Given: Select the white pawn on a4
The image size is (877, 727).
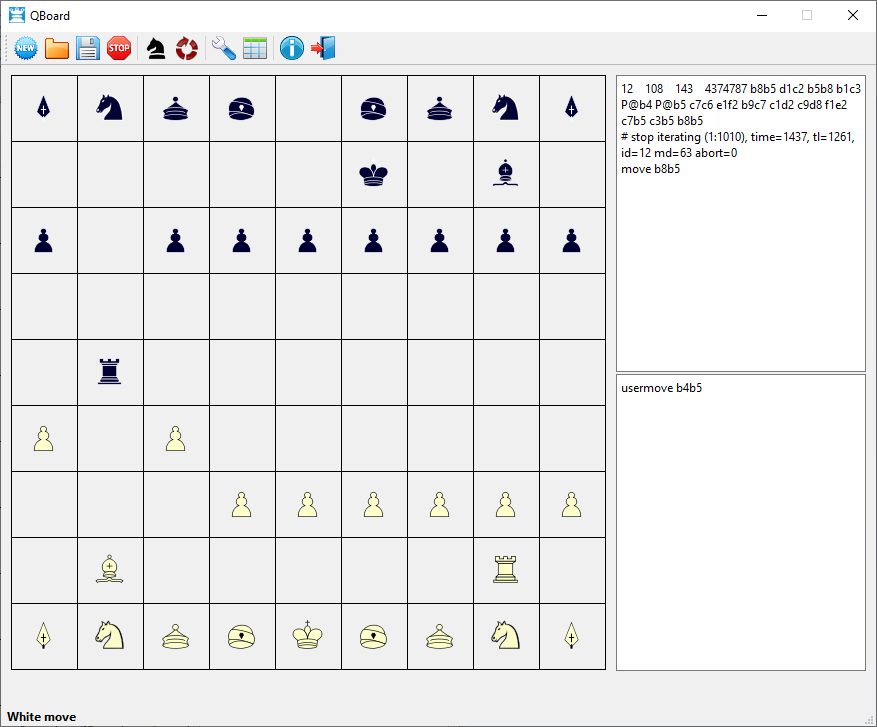Looking at the screenshot, I should 44,439.
